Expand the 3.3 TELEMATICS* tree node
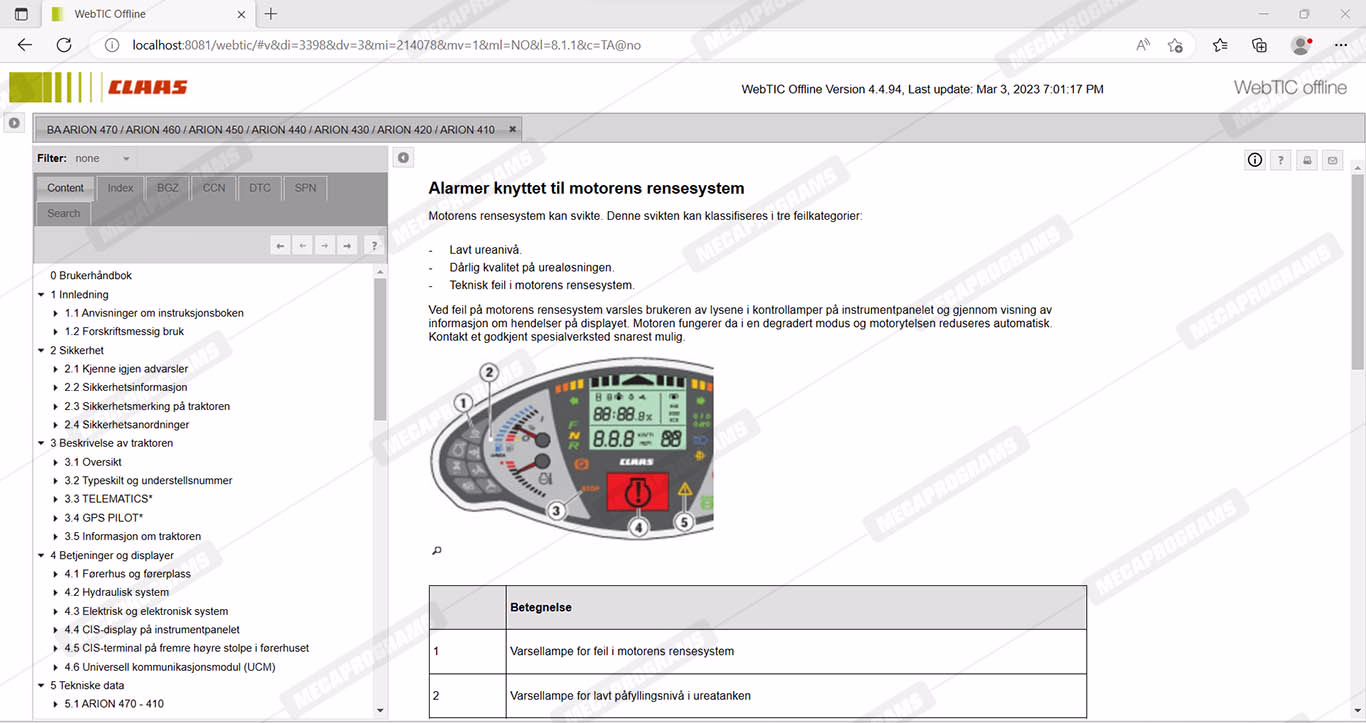Image resolution: width=1366 pixels, height=723 pixels. [56, 499]
